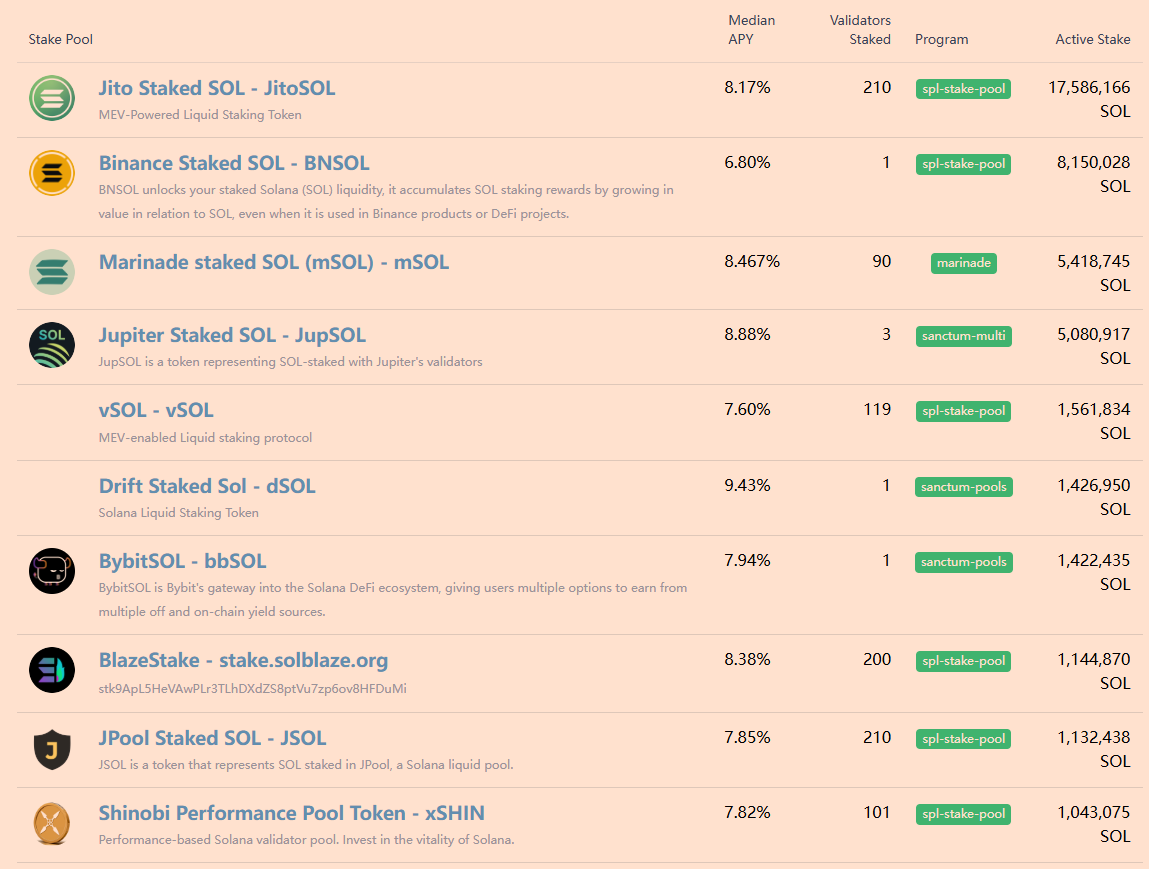
Task: Click the spl-stake-pool badge for BNSOL
Action: coord(964,163)
